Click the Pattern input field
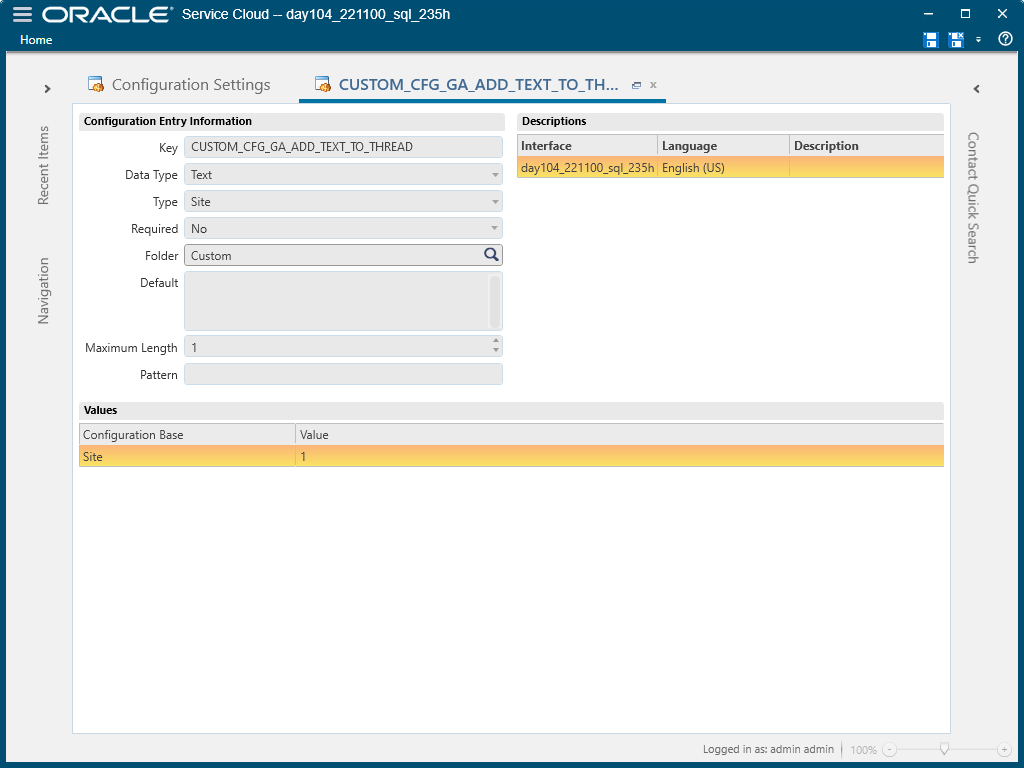The width and height of the screenshot is (1024, 768). [x=344, y=374]
